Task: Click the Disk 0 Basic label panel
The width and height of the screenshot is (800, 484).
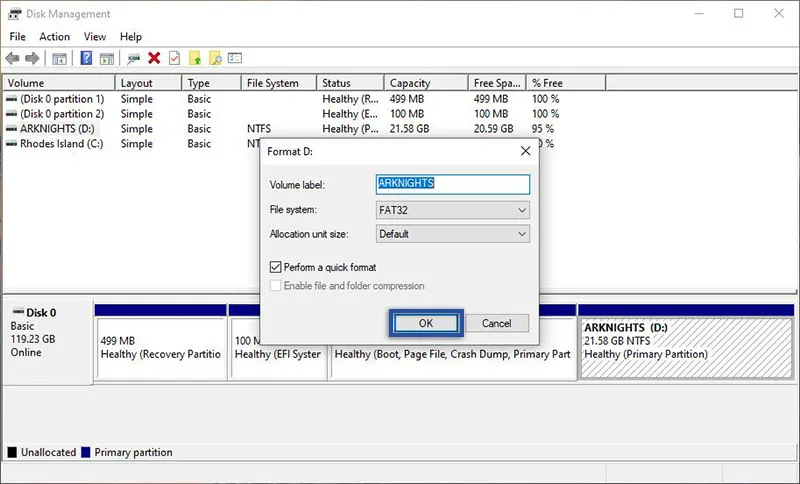Action: pyautogui.click(x=47, y=342)
